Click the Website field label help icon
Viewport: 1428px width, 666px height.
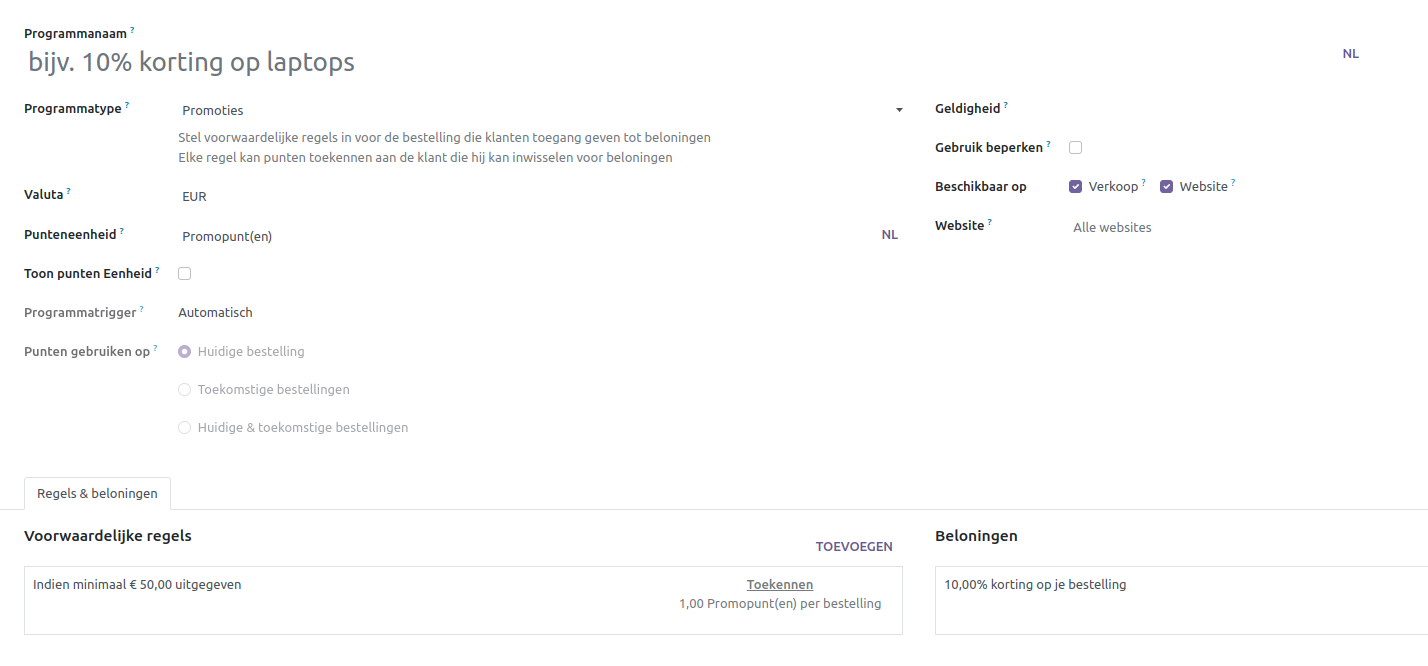[x=990, y=222]
